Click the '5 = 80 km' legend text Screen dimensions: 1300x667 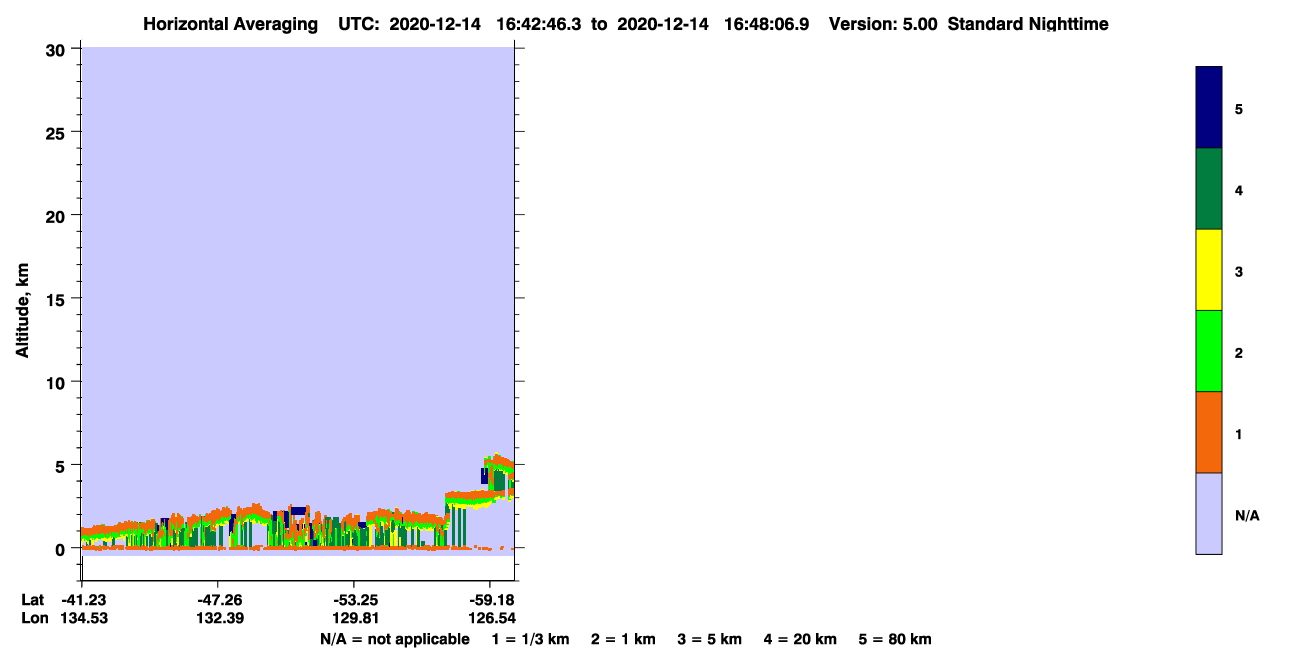tap(895, 639)
